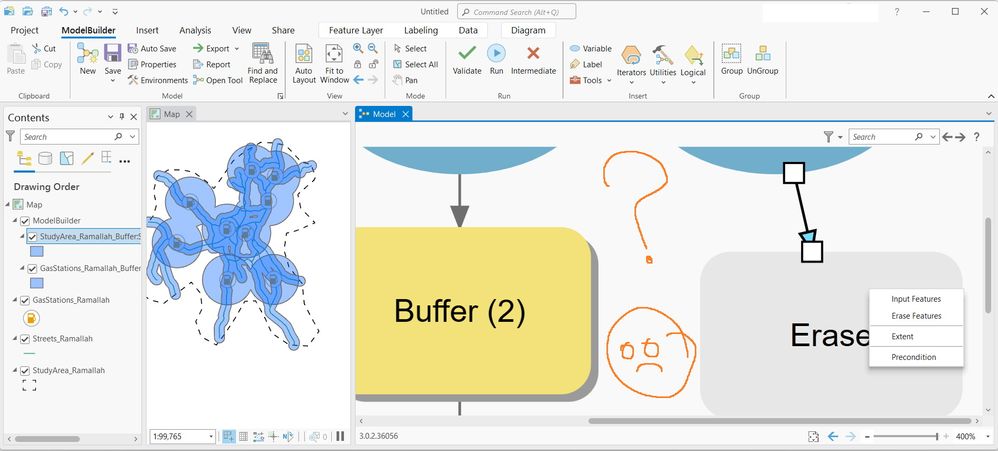
Task: Open model Properties
Action: coord(152,64)
